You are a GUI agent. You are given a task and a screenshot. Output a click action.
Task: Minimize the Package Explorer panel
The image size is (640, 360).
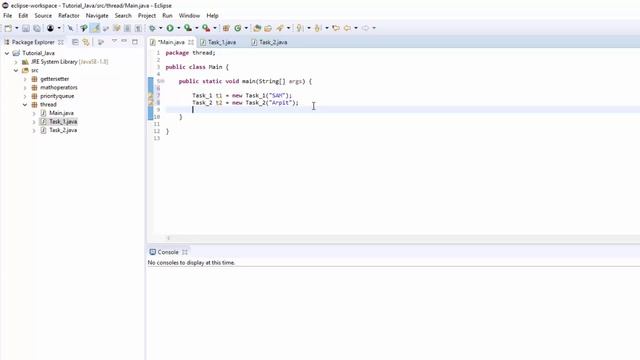pos(124,42)
